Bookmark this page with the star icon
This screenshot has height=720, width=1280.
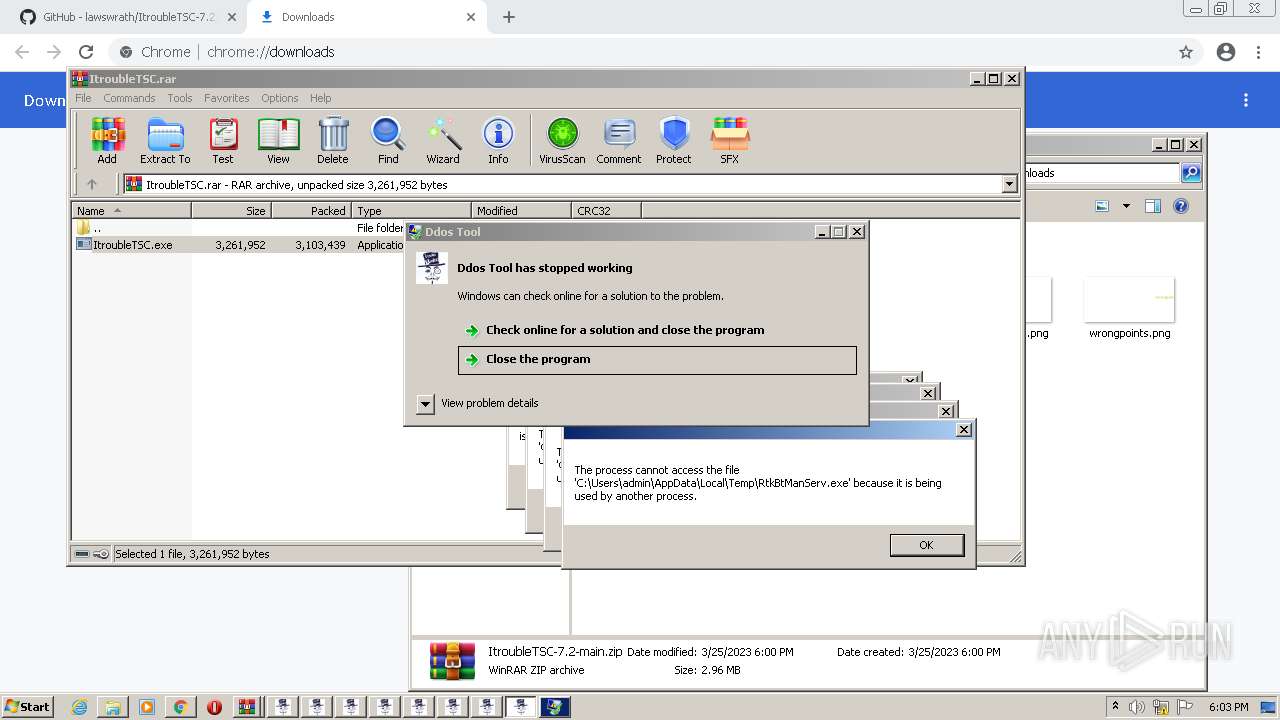coord(1186,52)
